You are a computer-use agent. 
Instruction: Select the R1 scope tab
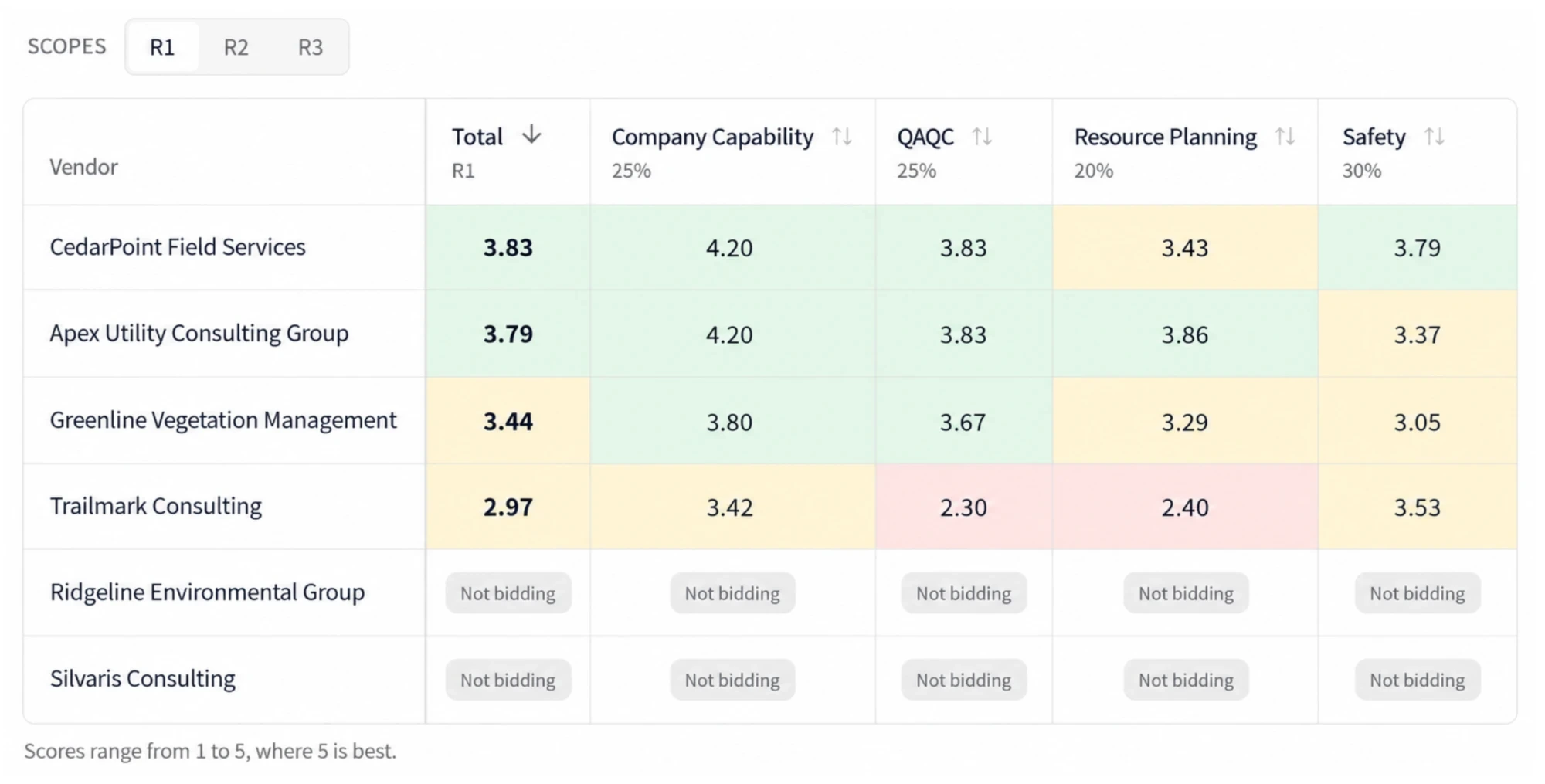162,47
